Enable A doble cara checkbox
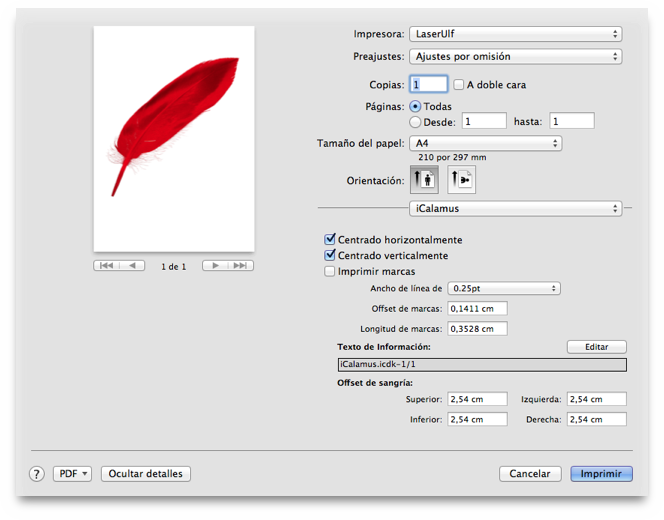 [459, 85]
